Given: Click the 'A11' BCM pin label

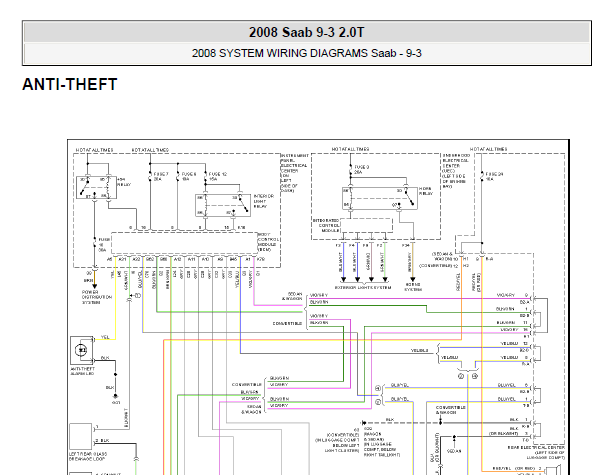Looking at the screenshot, I should click(x=191, y=260).
